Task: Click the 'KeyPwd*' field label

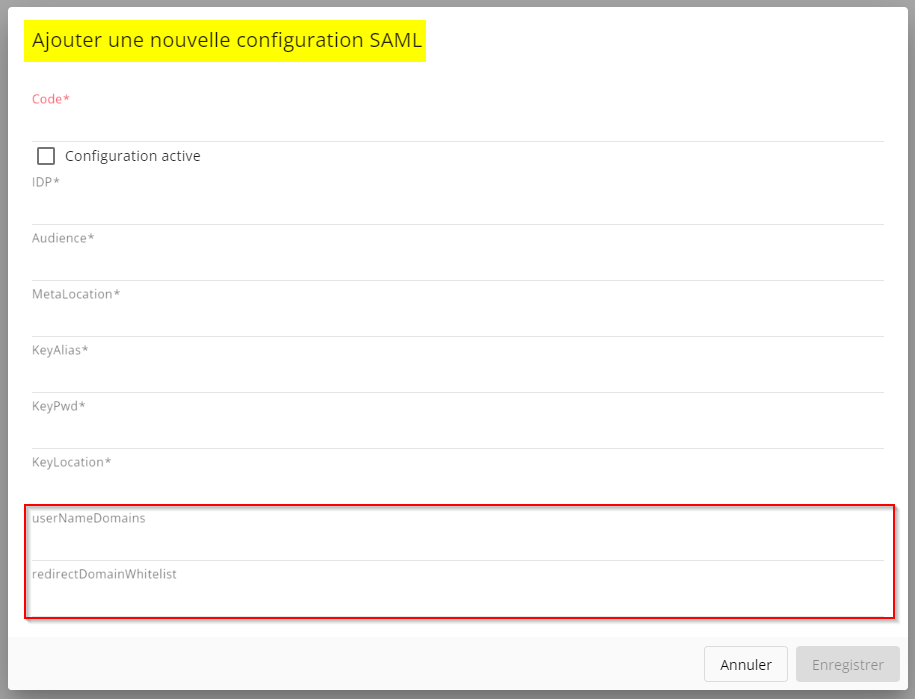Action: click(59, 406)
